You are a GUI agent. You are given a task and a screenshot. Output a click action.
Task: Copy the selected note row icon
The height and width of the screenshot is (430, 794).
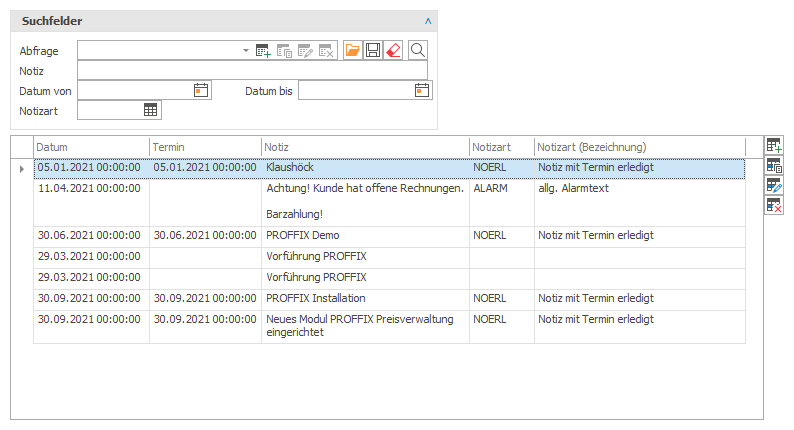click(774, 166)
